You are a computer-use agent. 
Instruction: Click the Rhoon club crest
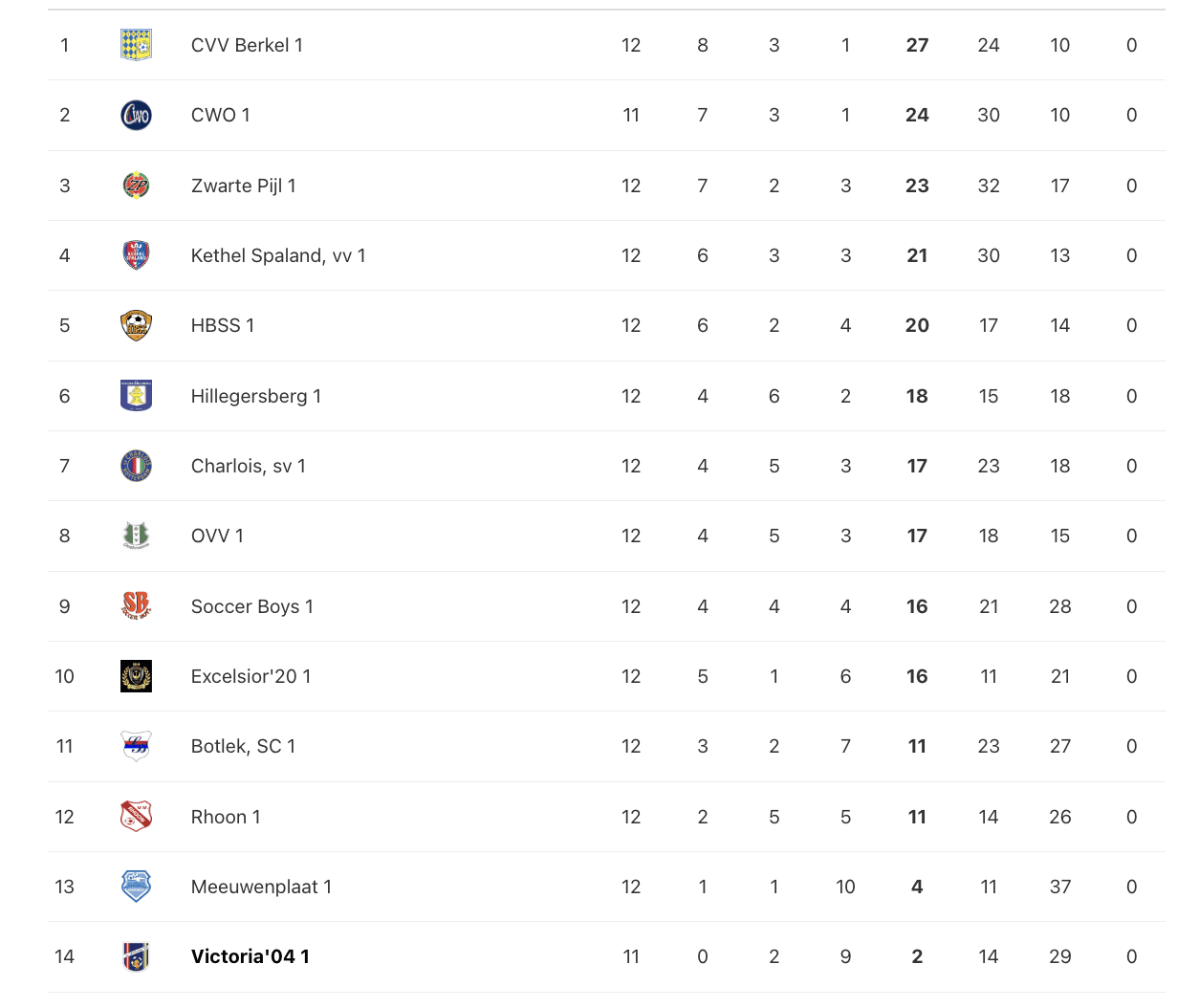tap(136, 817)
